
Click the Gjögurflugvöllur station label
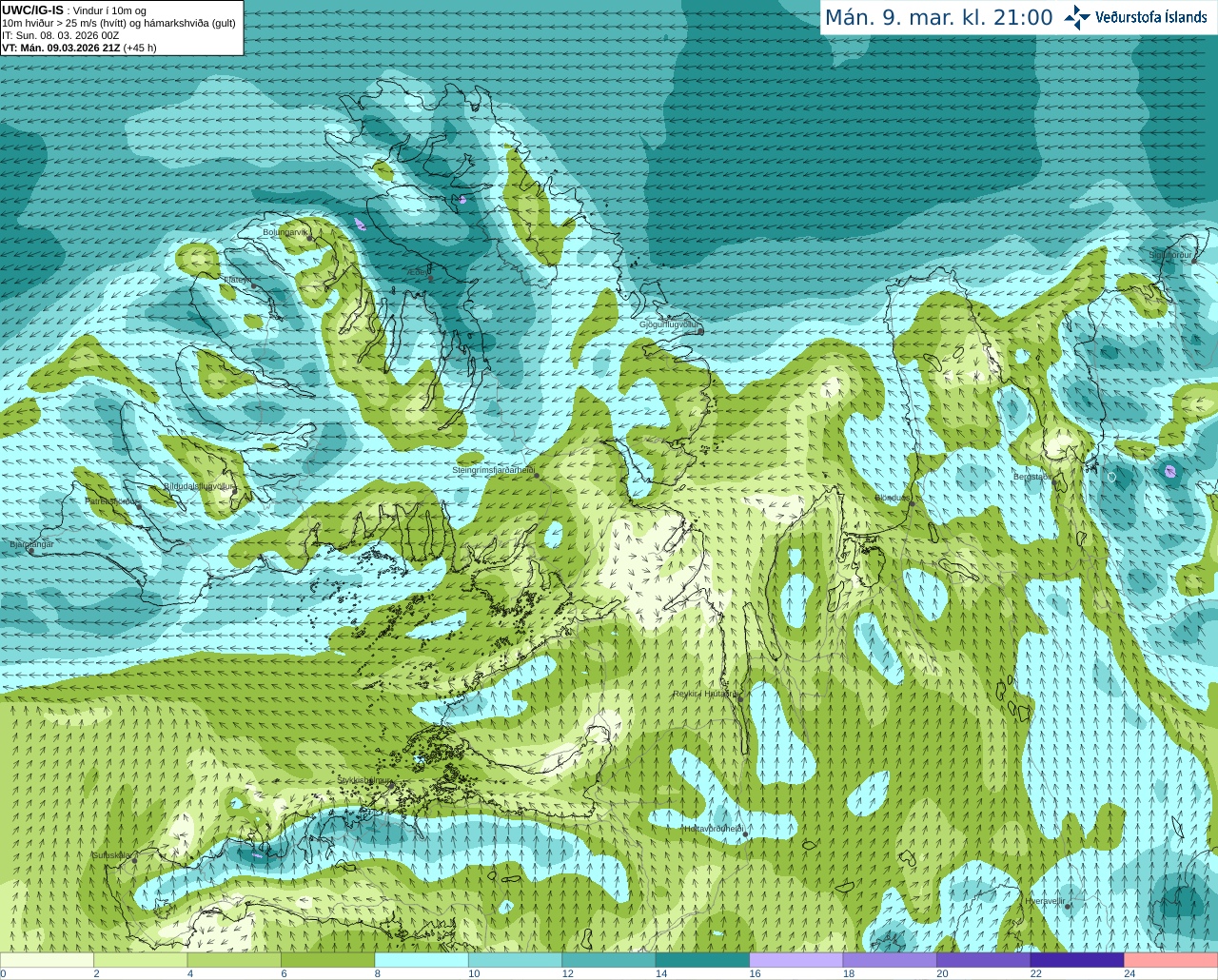(669, 324)
